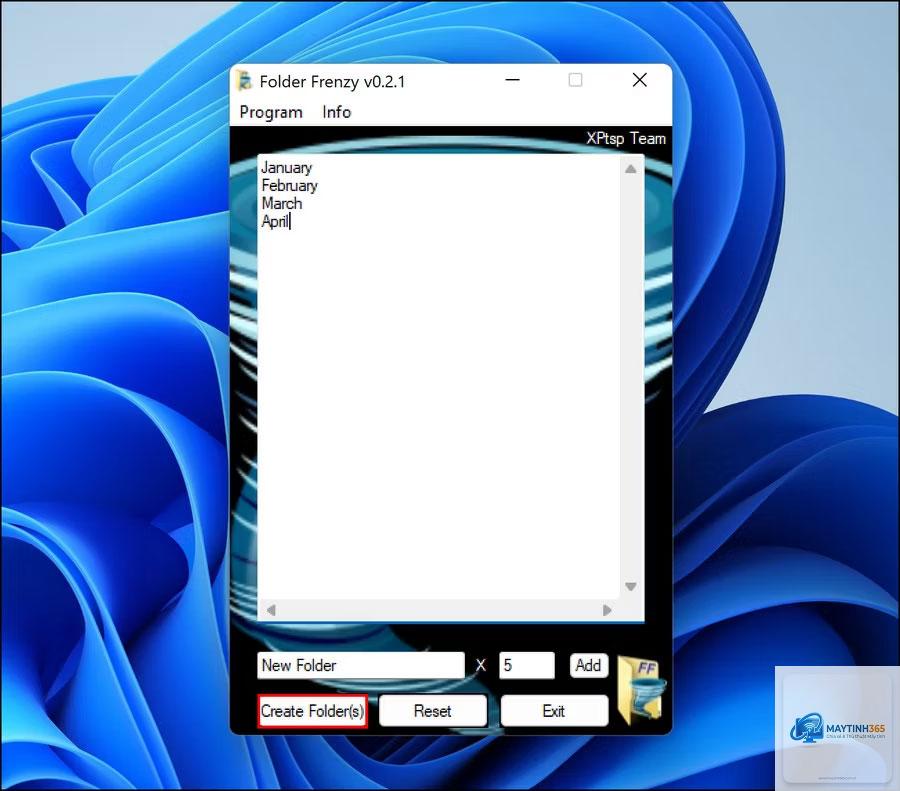Minimize the Folder Frenzy window
Image resolution: width=900 pixels, height=791 pixels.
pos(513,80)
